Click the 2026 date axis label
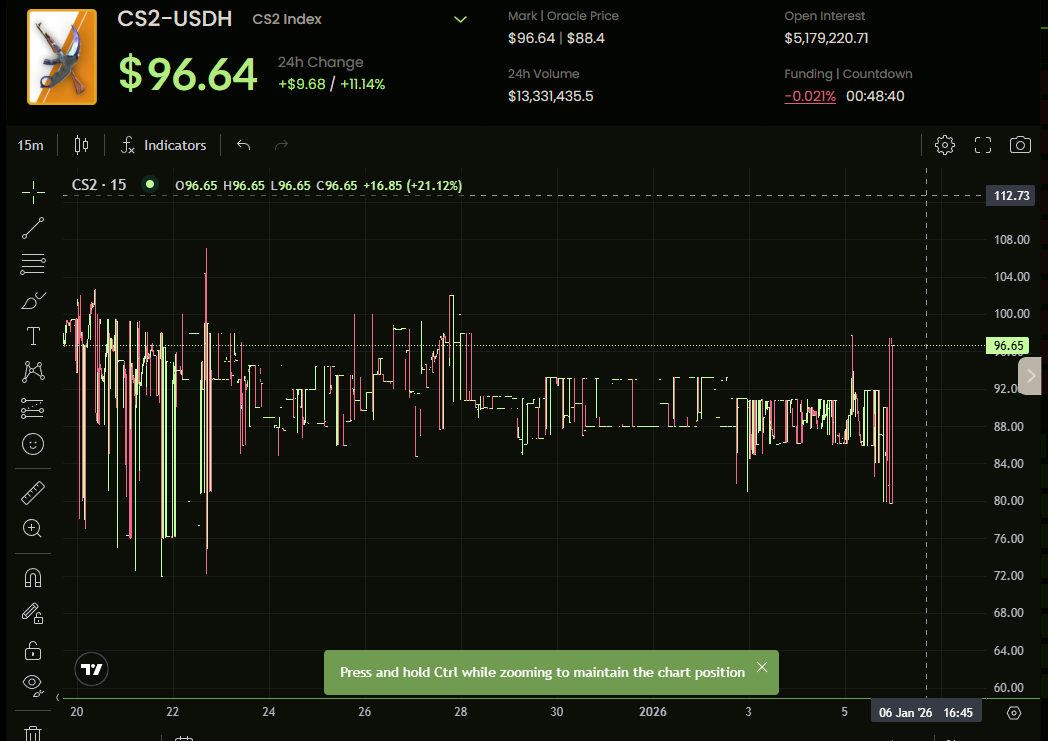 tap(652, 712)
